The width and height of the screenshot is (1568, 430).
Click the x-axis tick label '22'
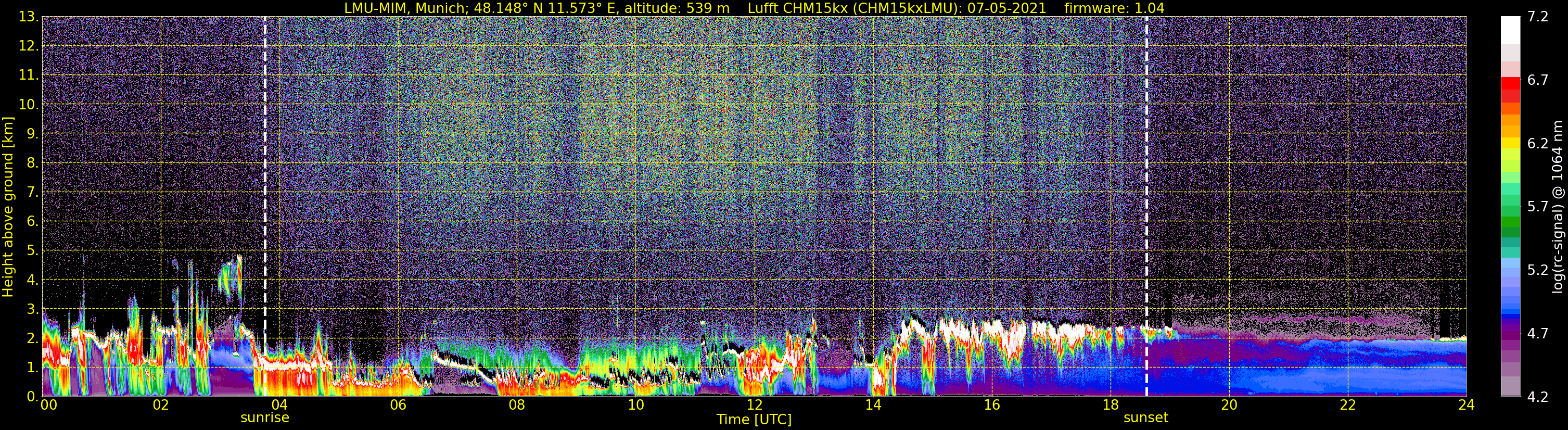[1348, 405]
